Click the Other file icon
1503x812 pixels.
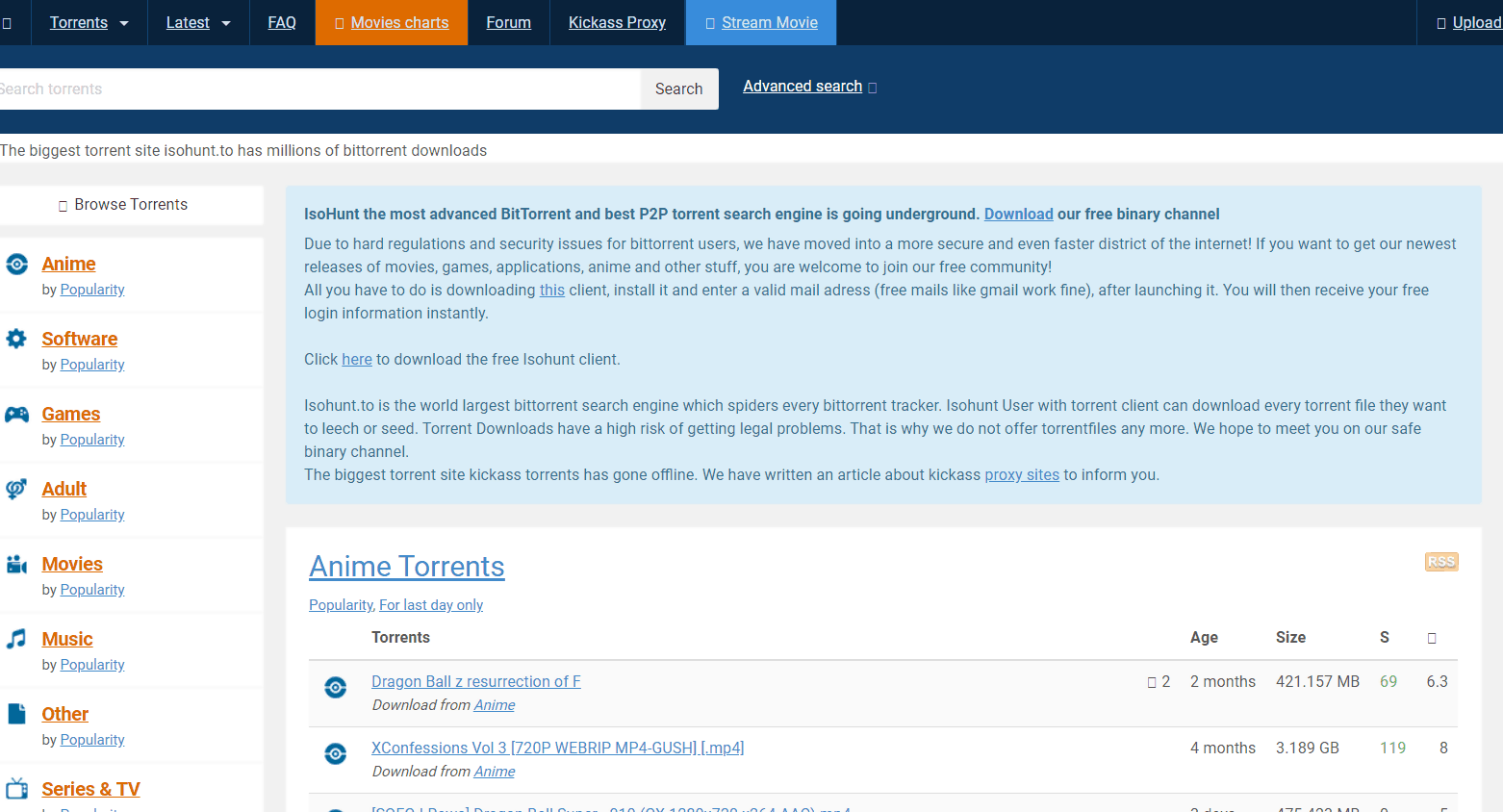[16, 714]
